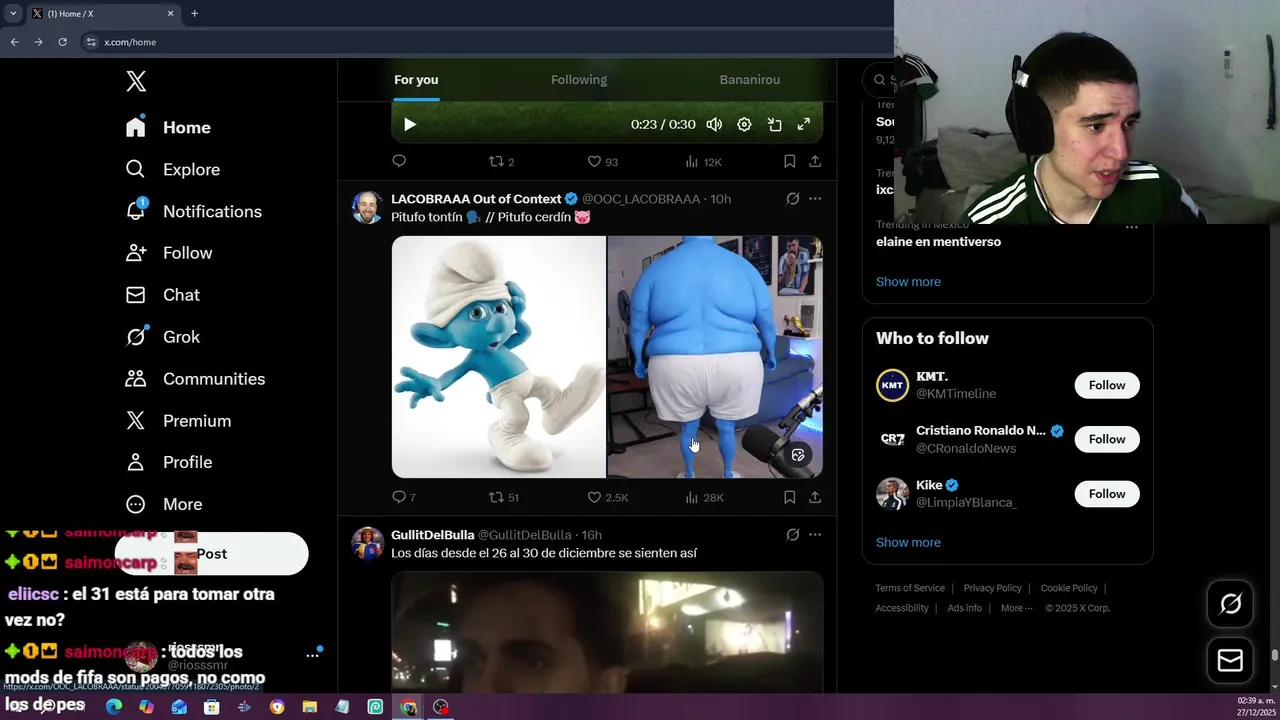Switch to the For you tab

[416, 80]
